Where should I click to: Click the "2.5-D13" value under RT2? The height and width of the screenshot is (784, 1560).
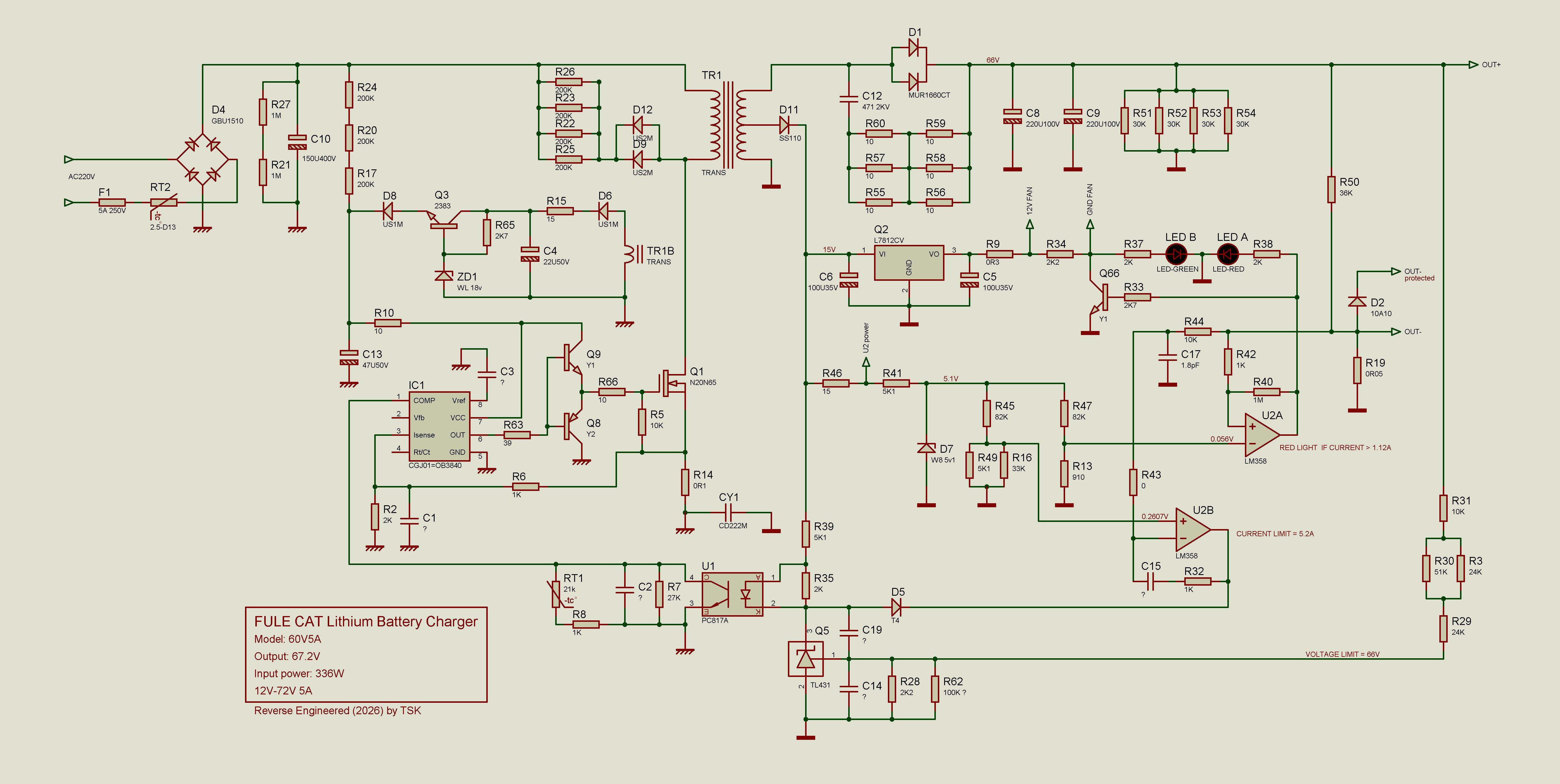tap(163, 228)
